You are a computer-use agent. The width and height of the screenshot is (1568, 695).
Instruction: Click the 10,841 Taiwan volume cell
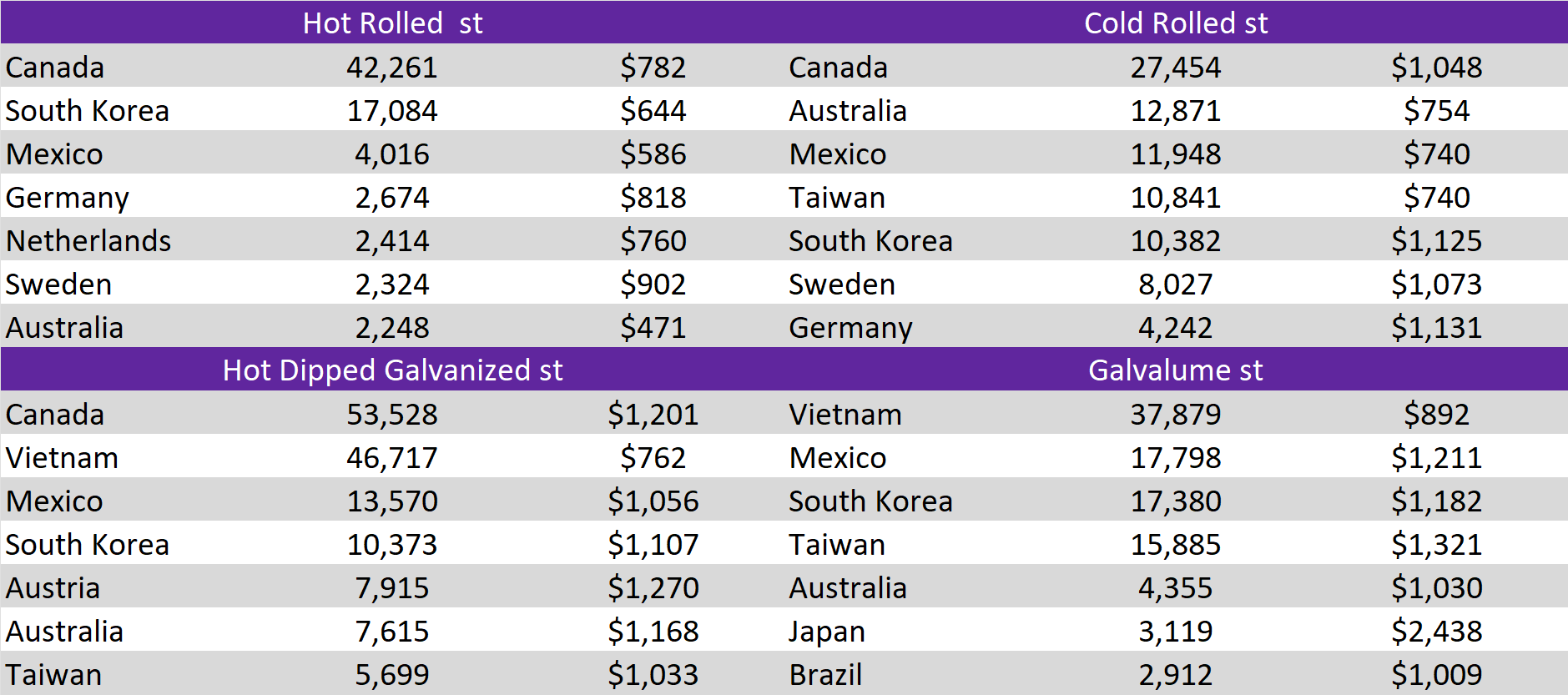[1175, 197]
